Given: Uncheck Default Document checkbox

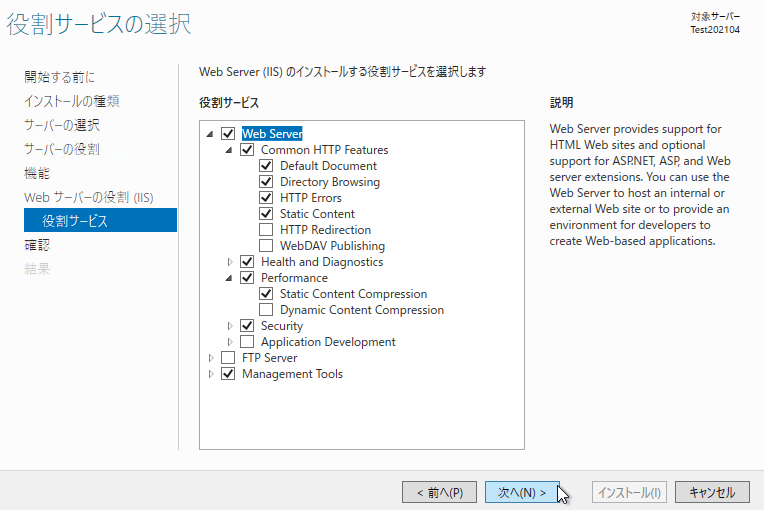Looking at the screenshot, I should (266, 166).
